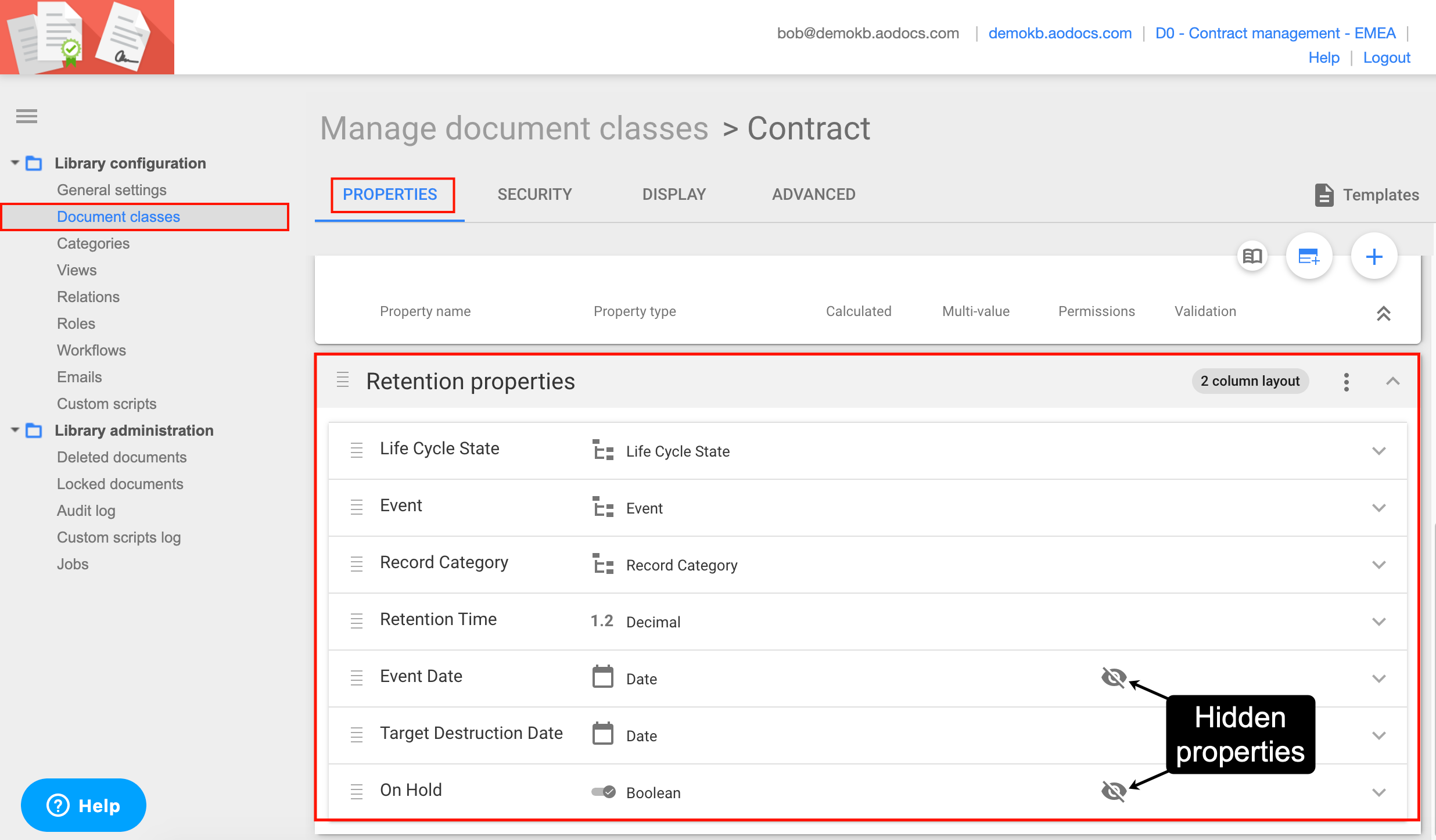Collapse properties with the double-chevron icon
Viewport: 1436px width, 840px height.
tap(1384, 314)
